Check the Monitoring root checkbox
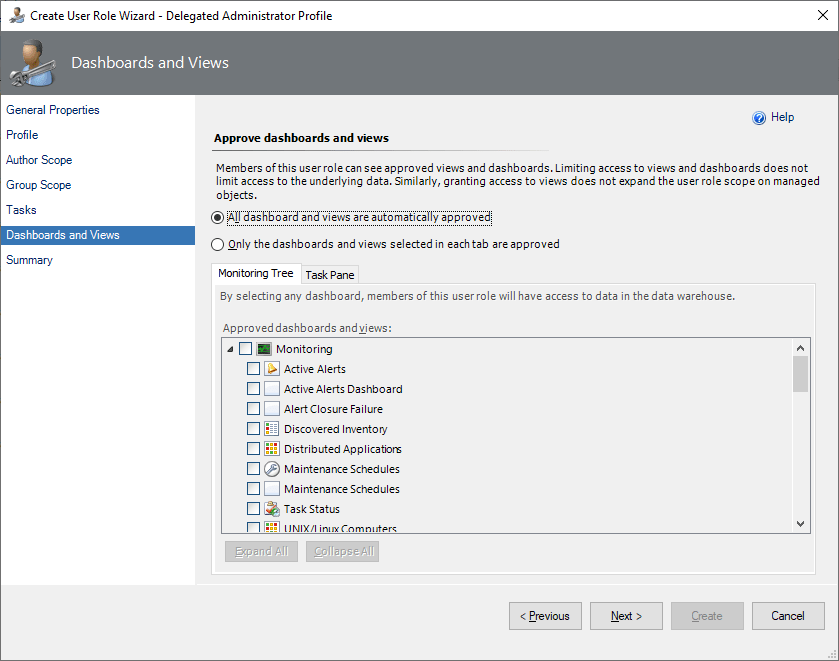Viewport: 839px width, 661px height. coord(246,349)
